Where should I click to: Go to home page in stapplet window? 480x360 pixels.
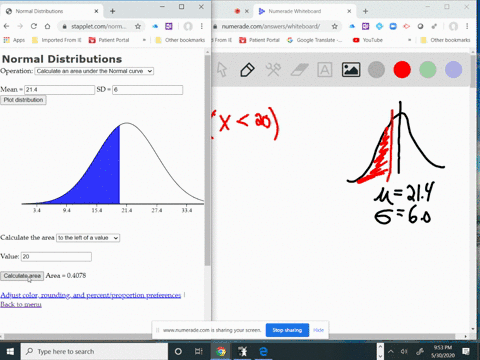pyautogui.click(x=48, y=26)
